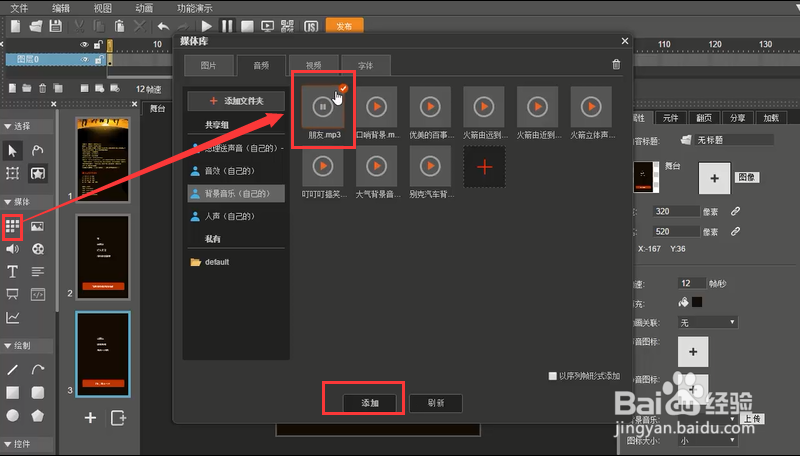Screen dimensions: 800x456
Task: Click the cut scissors icon
Action: click(79, 26)
